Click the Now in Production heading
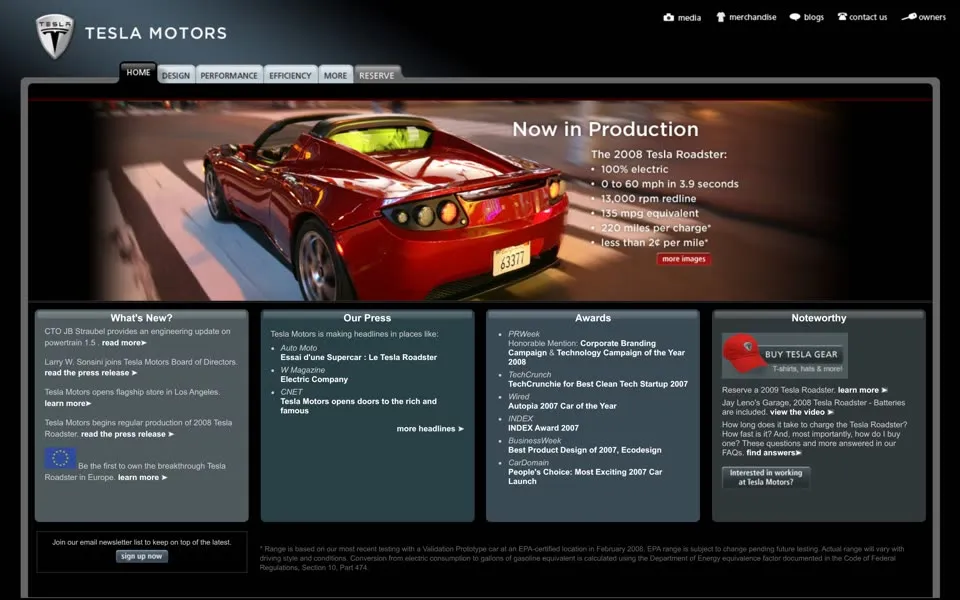Viewport: 960px width, 600px height. [605, 129]
